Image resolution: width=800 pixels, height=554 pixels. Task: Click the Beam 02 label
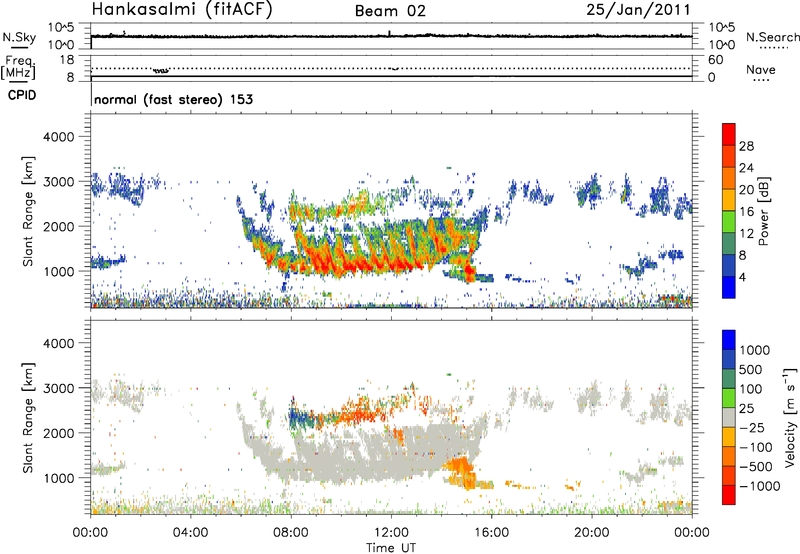click(x=390, y=11)
